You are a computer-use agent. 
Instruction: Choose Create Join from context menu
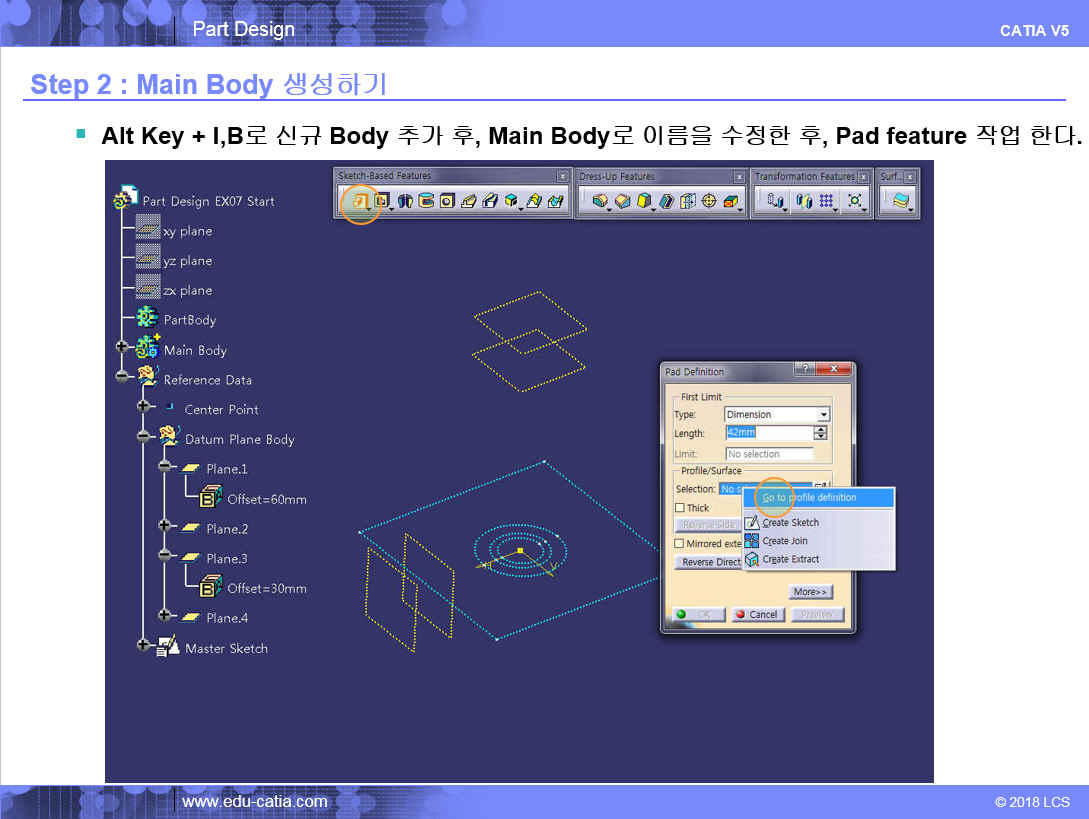pos(784,541)
